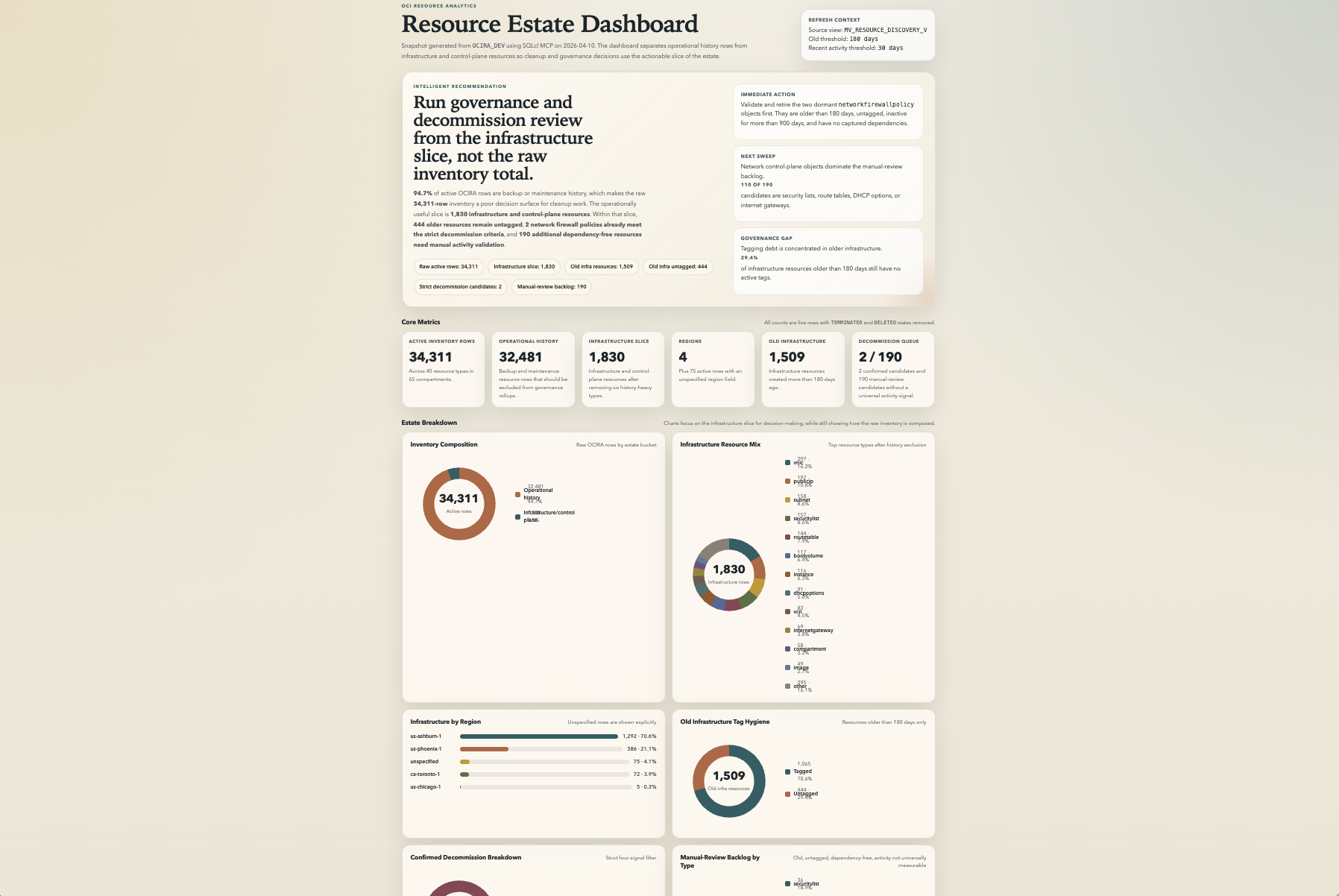Click the 'Estate Breakdown' section heading
Screen dimensions: 1339x896
[429, 423]
